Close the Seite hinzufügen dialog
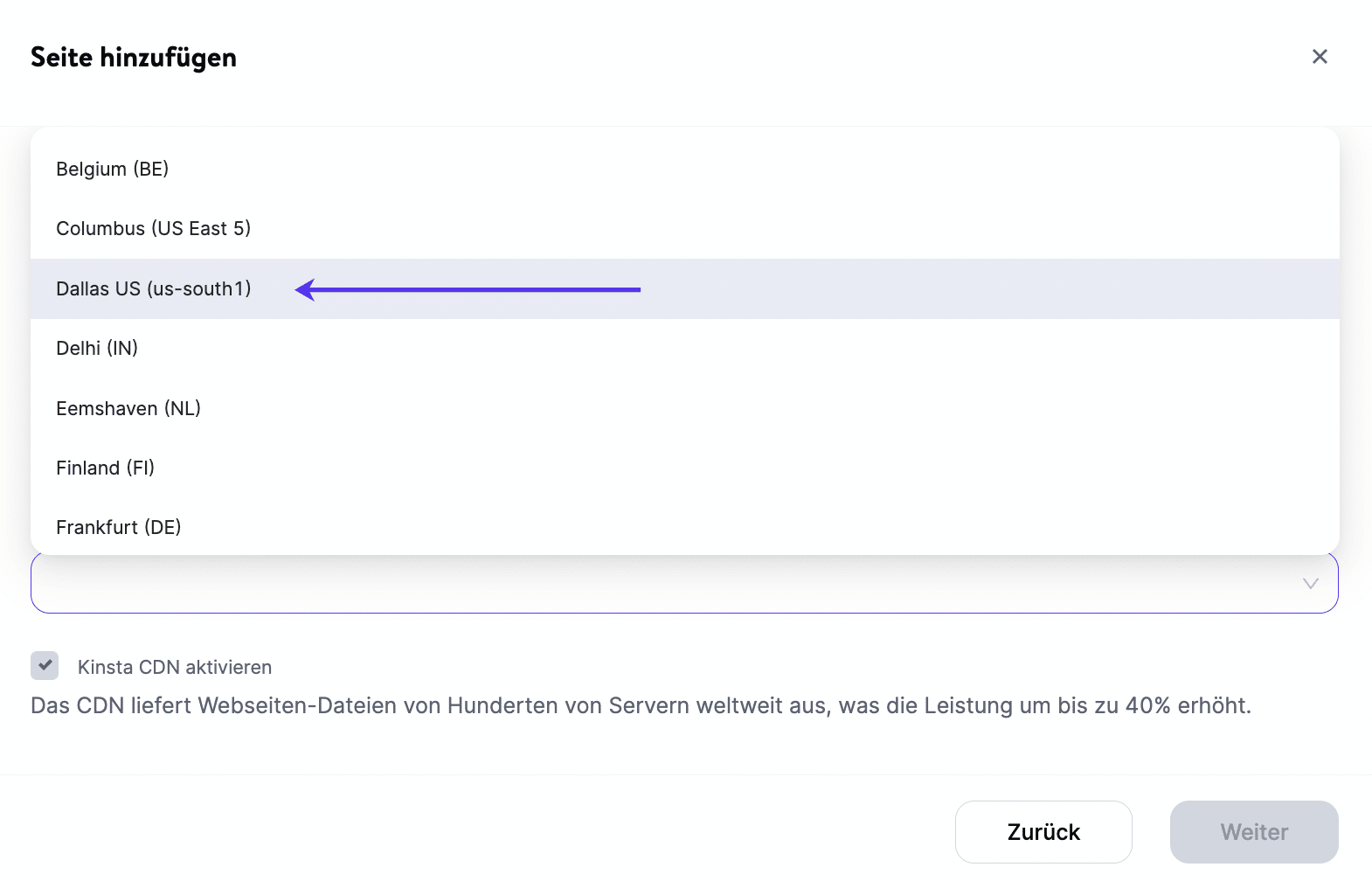This screenshot has width=1372, height=881. pos(1320,57)
